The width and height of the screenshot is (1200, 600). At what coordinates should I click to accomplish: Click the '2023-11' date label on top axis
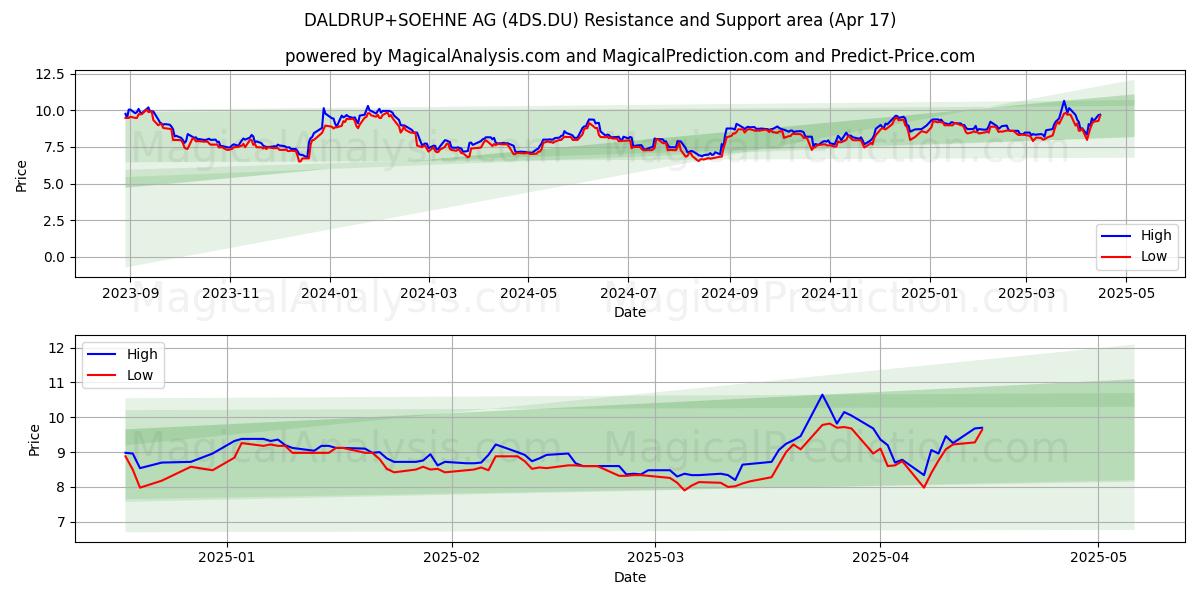pos(230,294)
